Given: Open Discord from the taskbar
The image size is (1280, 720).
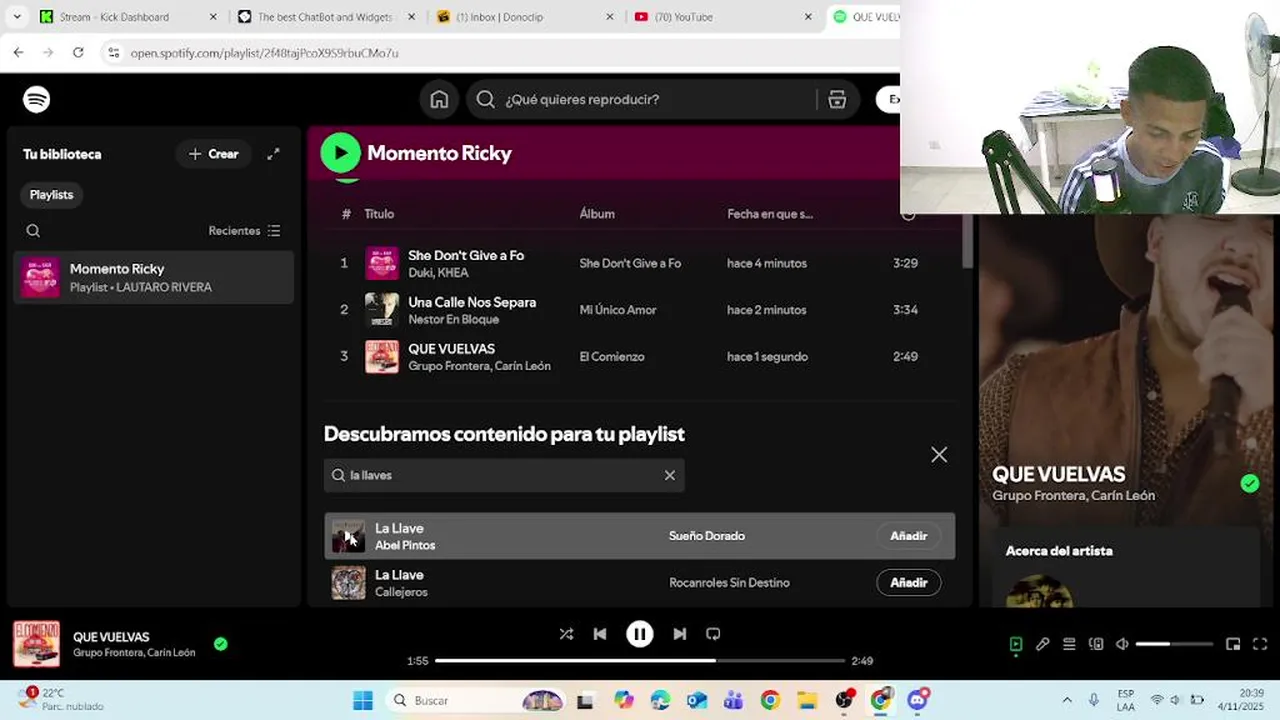Looking at the screenshot, I should click(x=917, y=700).
